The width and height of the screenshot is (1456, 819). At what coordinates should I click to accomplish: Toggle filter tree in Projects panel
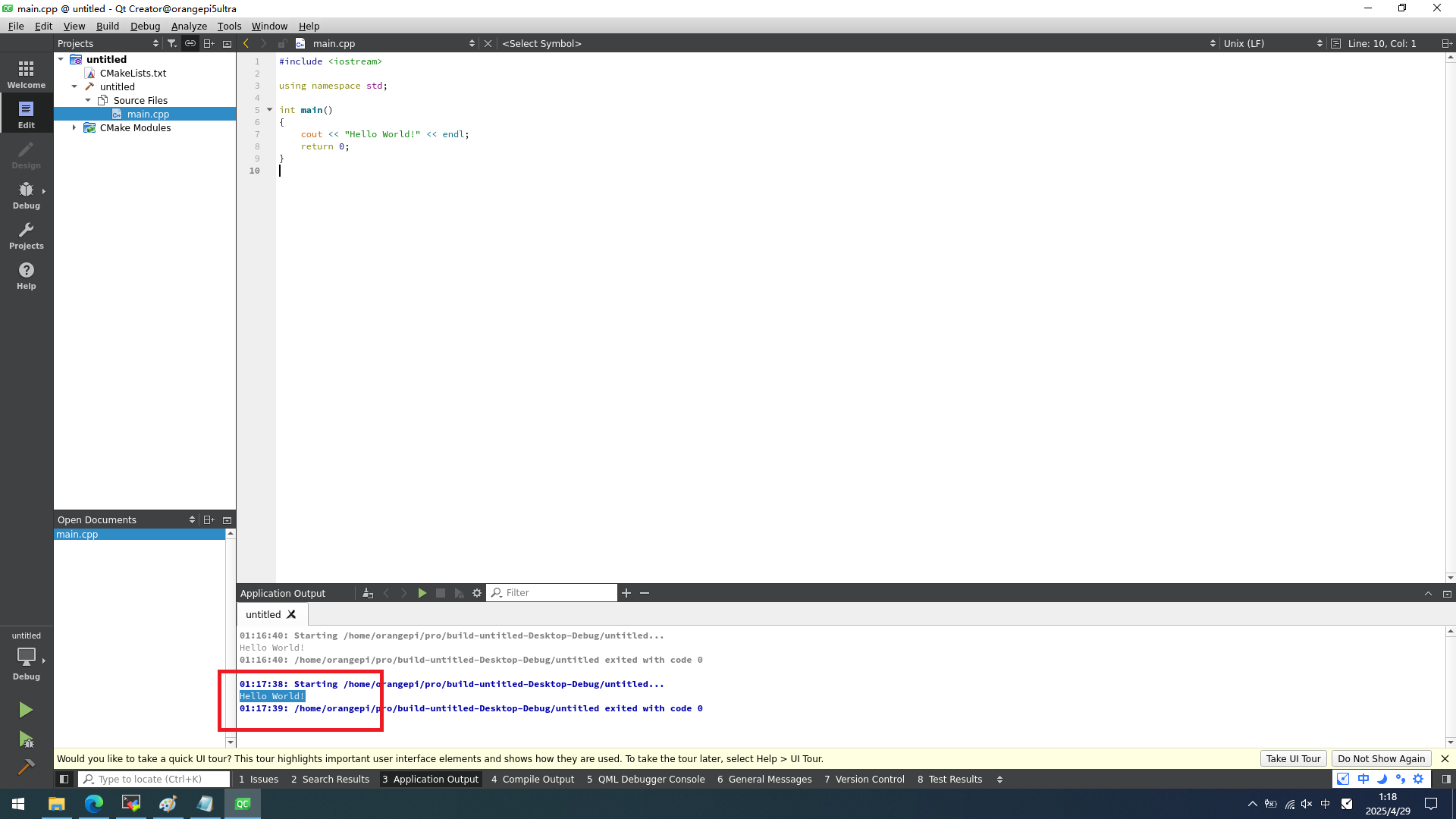(x=172, y=43)
